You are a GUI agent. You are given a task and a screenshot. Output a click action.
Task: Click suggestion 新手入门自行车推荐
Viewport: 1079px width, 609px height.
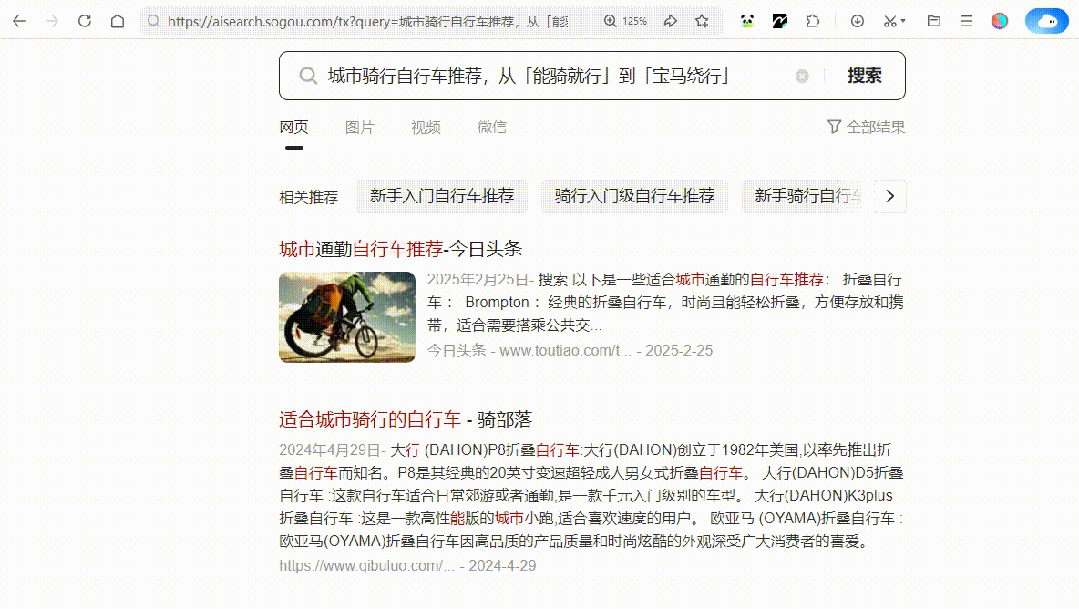click(442, 196)
